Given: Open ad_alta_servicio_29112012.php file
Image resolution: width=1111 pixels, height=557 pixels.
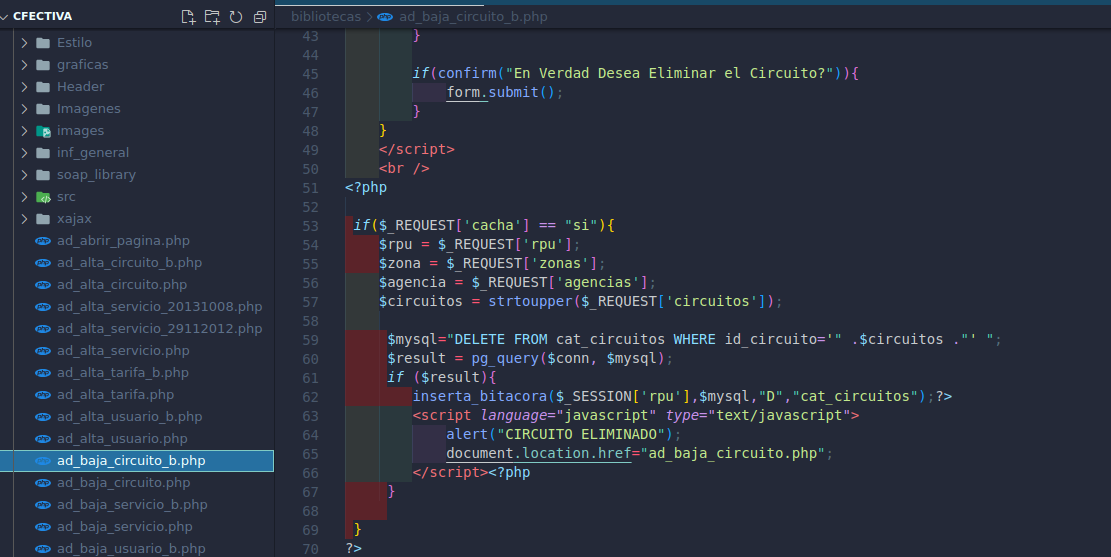Looking at the screenshot, I should point(137,328).
